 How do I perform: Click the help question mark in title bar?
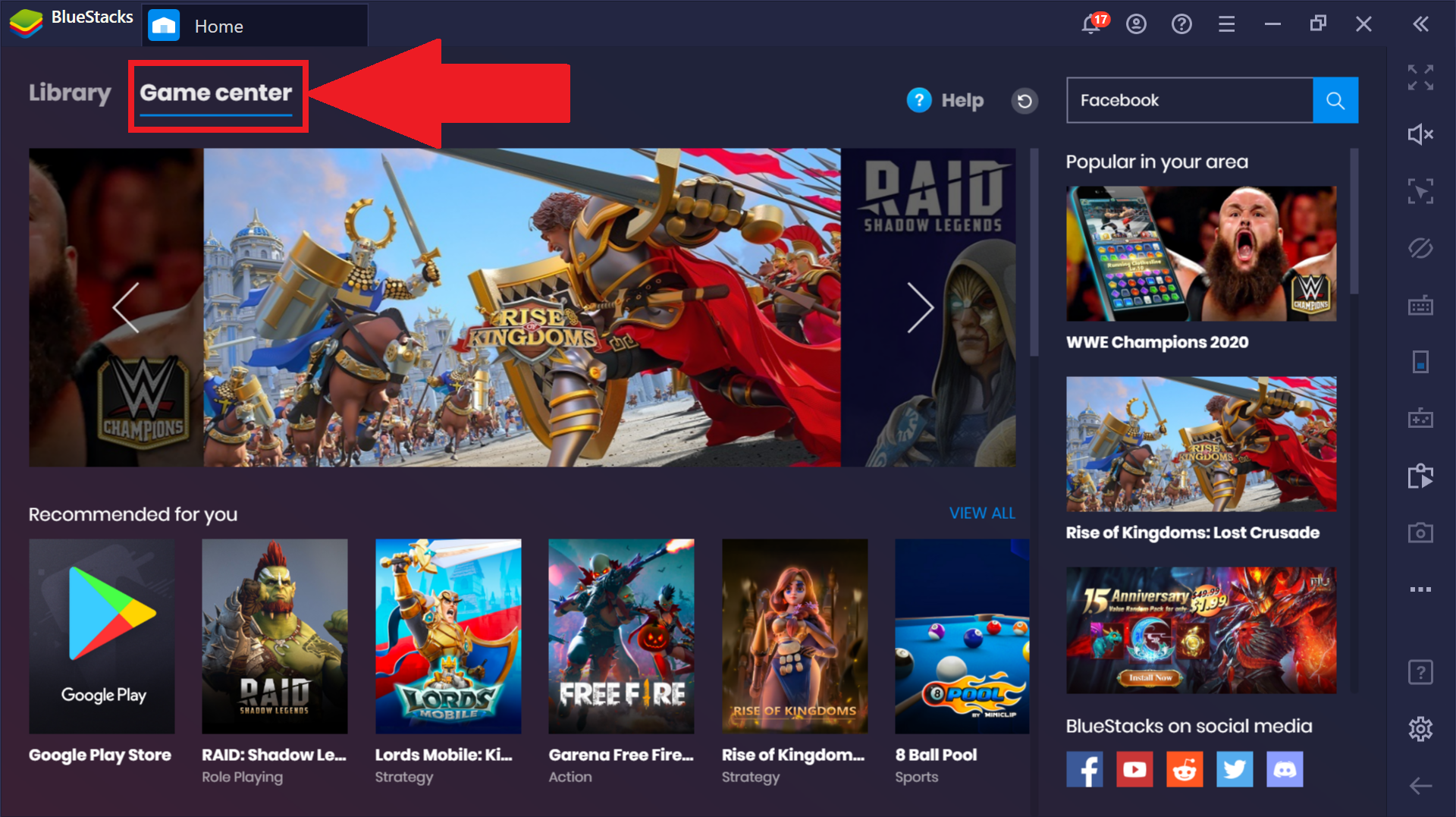pyautogui.click(x=1181, y=24)
